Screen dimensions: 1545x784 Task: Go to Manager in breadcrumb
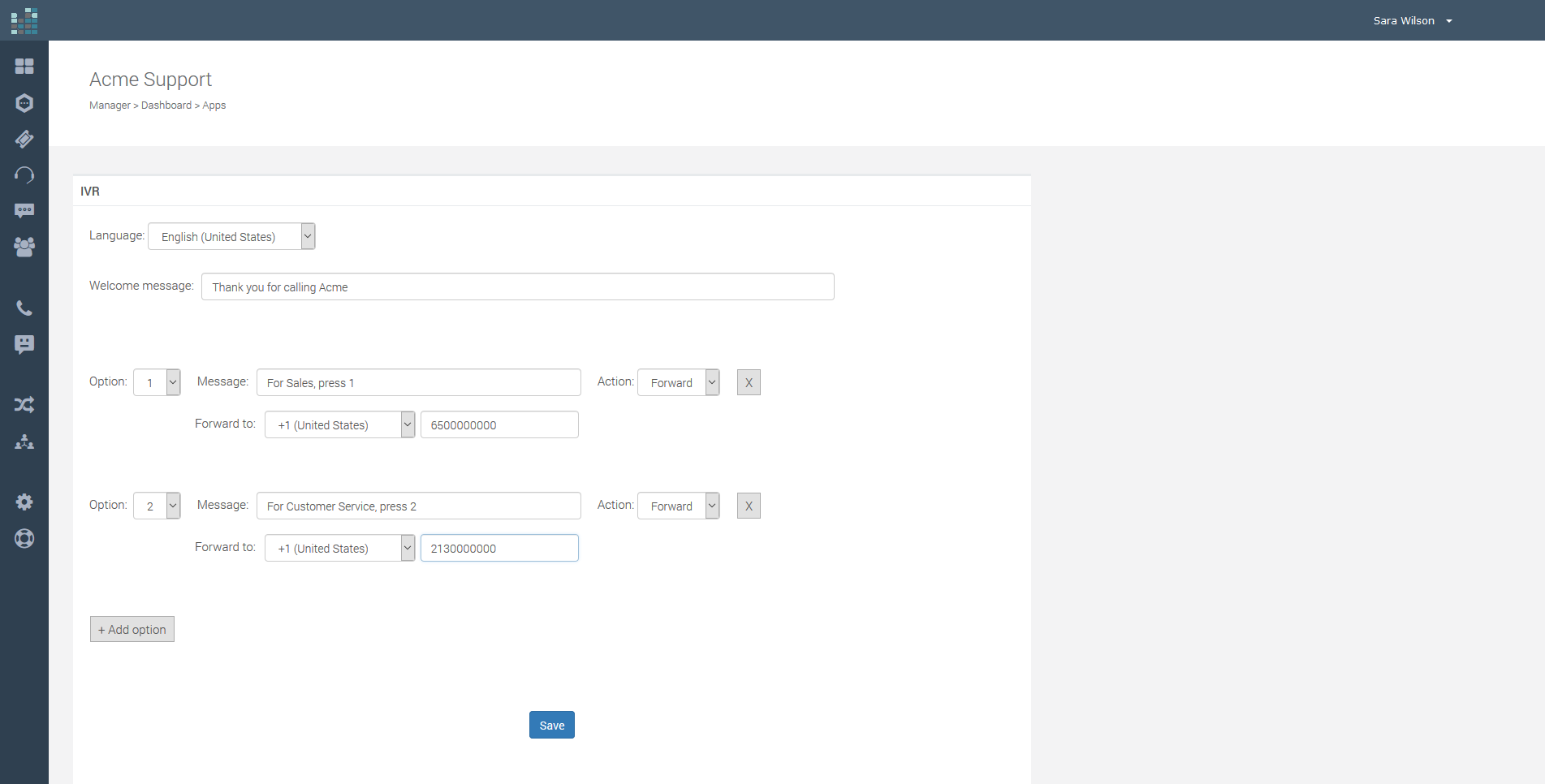(110, 106)
